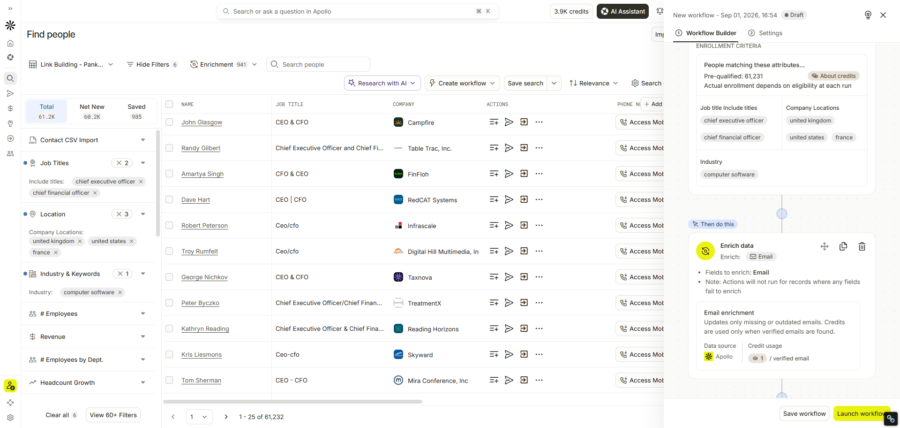Check the Dave Hart row

[x=169, y=200]
